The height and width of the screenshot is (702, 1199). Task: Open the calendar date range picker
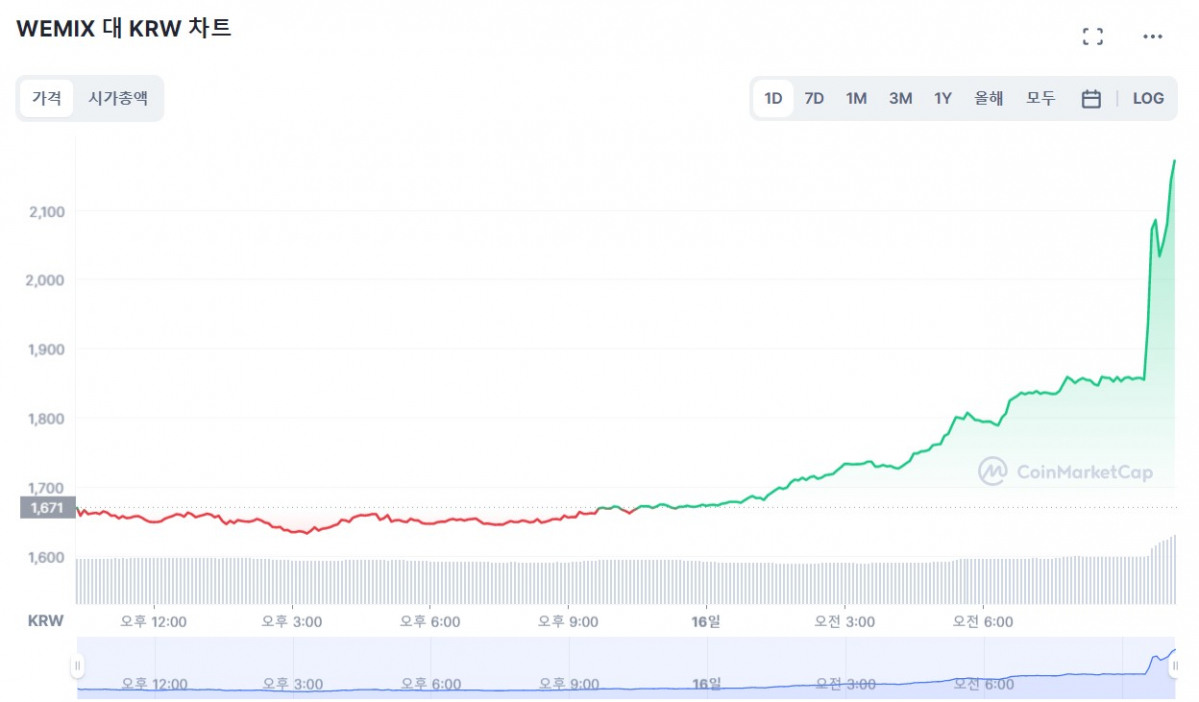1091,98
